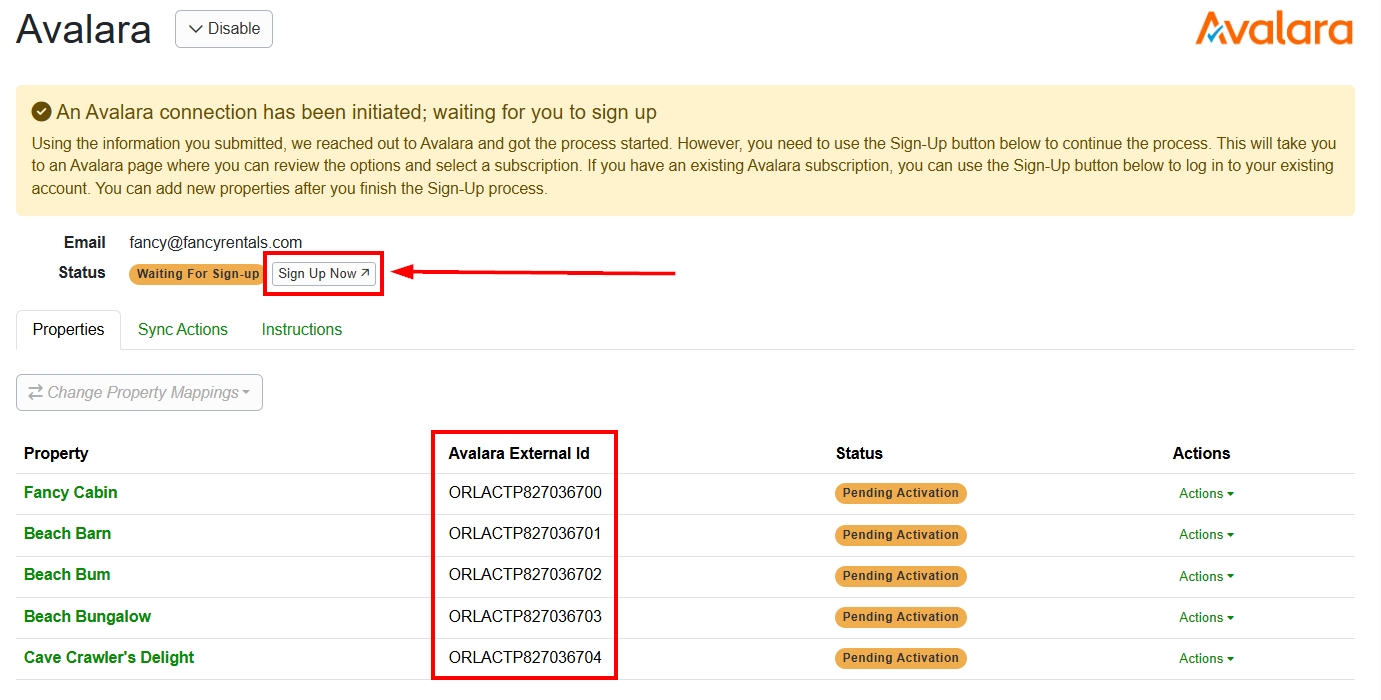
Task: Open the Disable dropdown button
Action: pyautogui.click(x=224, y=29)
